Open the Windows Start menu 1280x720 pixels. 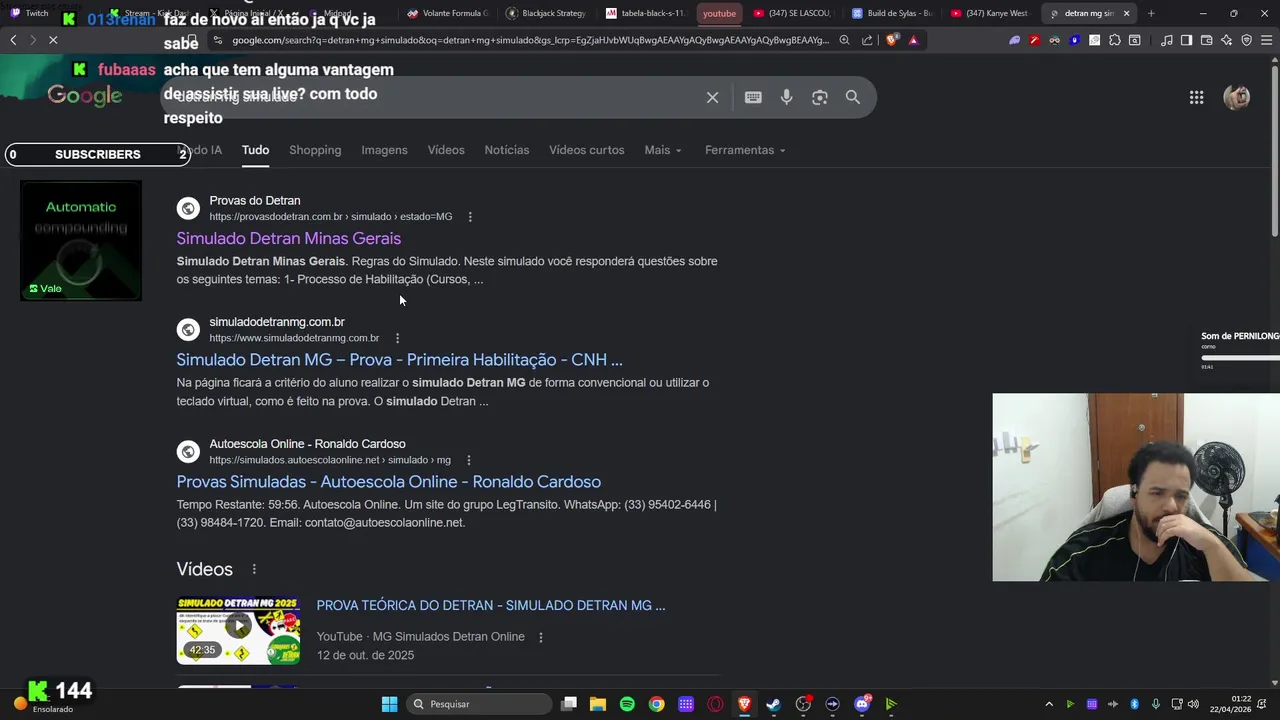[389, 704]
